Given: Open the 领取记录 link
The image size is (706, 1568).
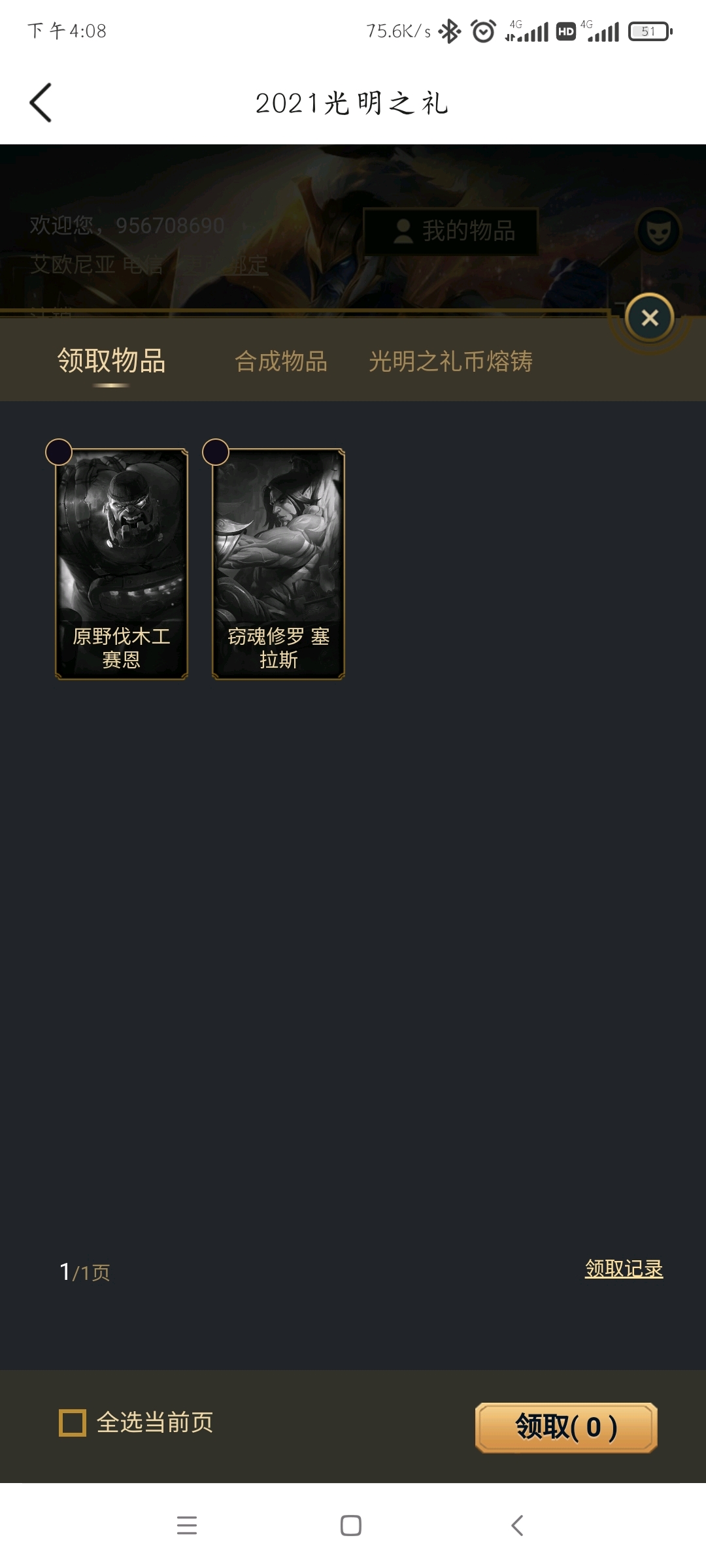Looking at the screenshot, I should click(624, 1268).
